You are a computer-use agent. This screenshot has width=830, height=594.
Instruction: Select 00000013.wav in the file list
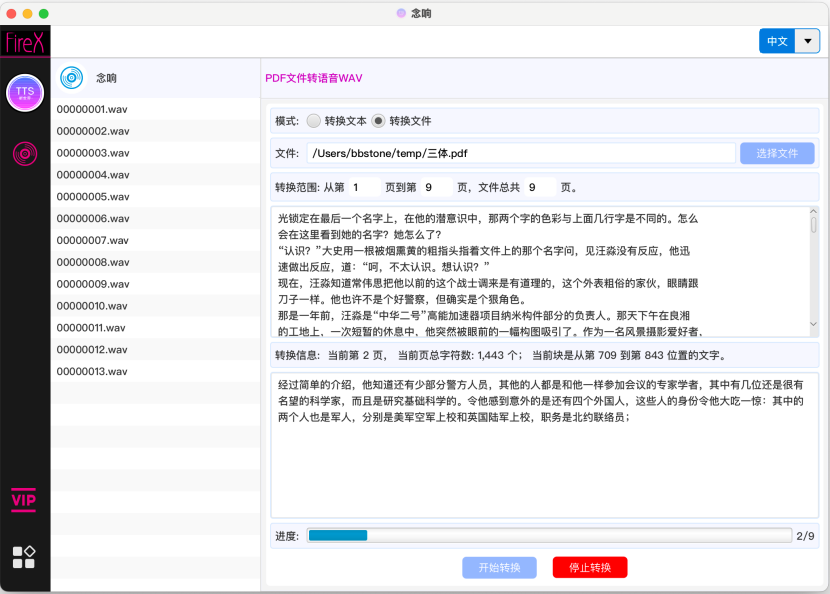click(156, 372)
